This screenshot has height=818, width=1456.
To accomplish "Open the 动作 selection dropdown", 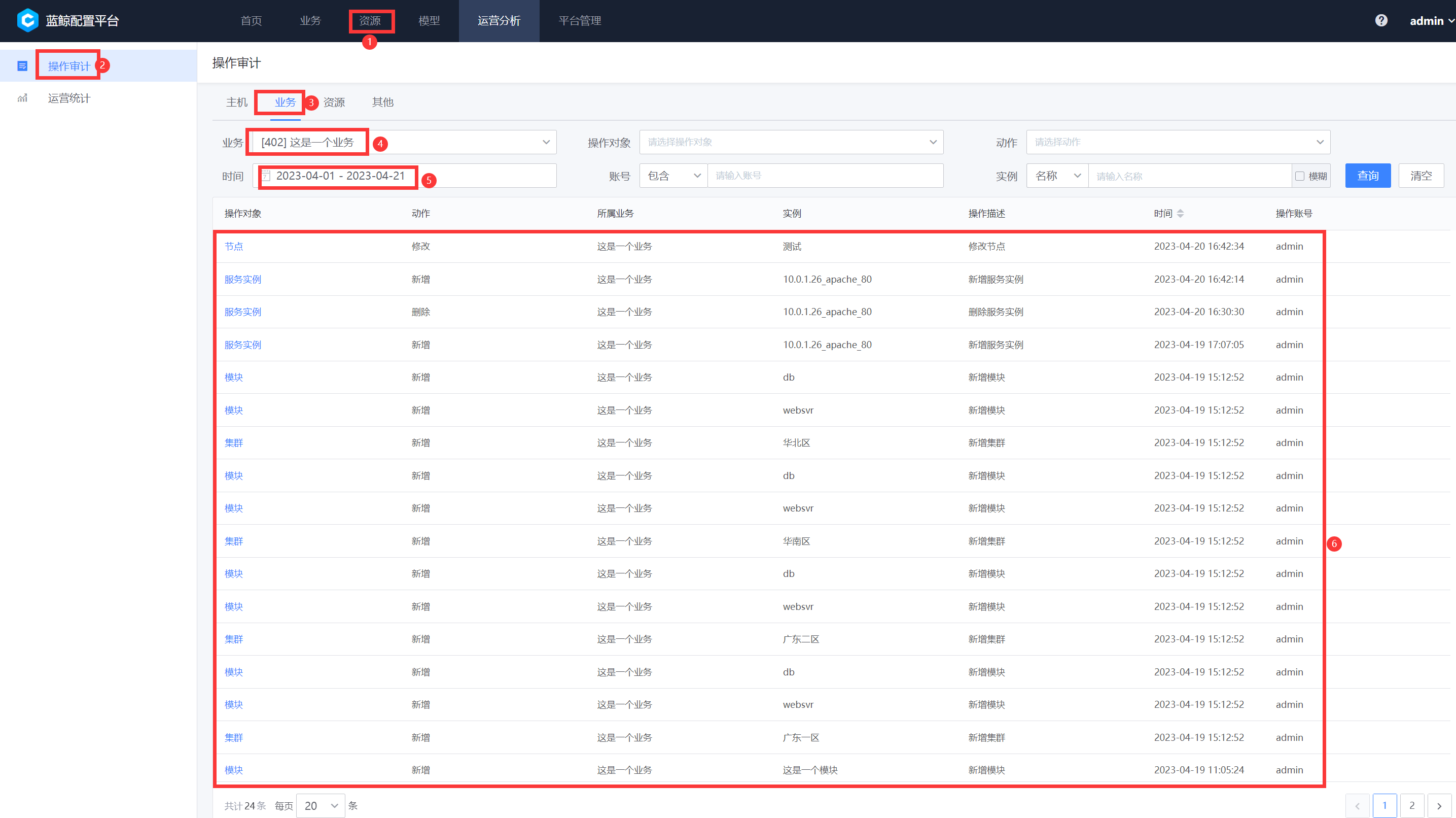I will tap(1178, 142).
